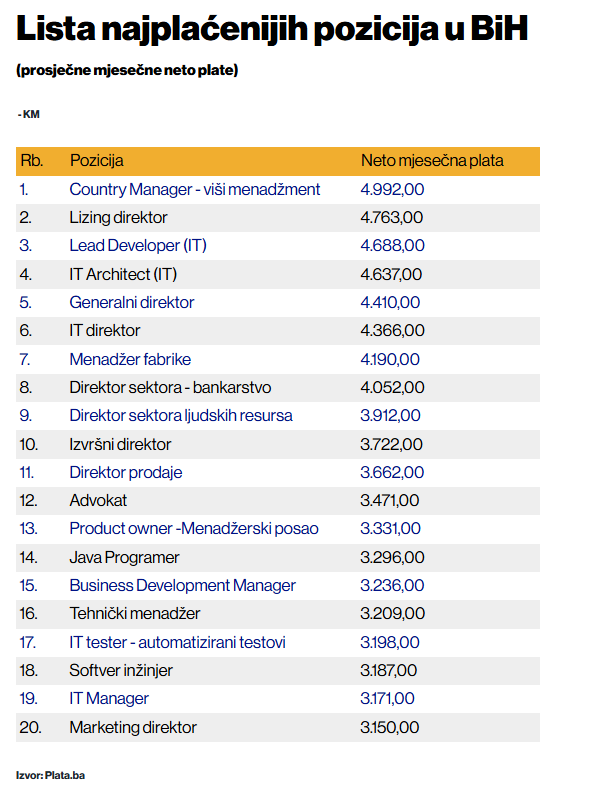The width and height of the screenshot is (601, 795).
Task: Click the 'Direktor prodaje' position
Action: coord(125,472)
